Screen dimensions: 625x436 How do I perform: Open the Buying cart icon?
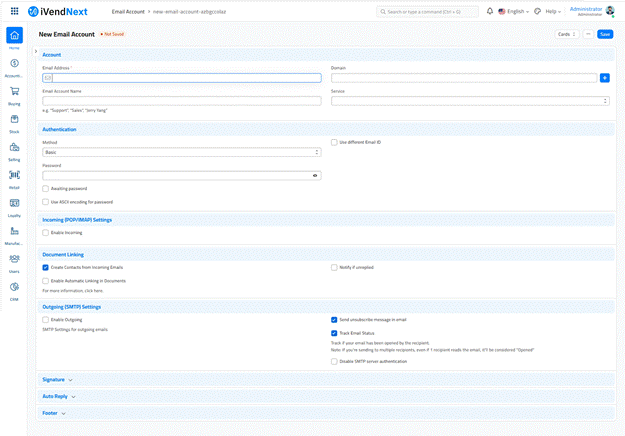(14, 92)
